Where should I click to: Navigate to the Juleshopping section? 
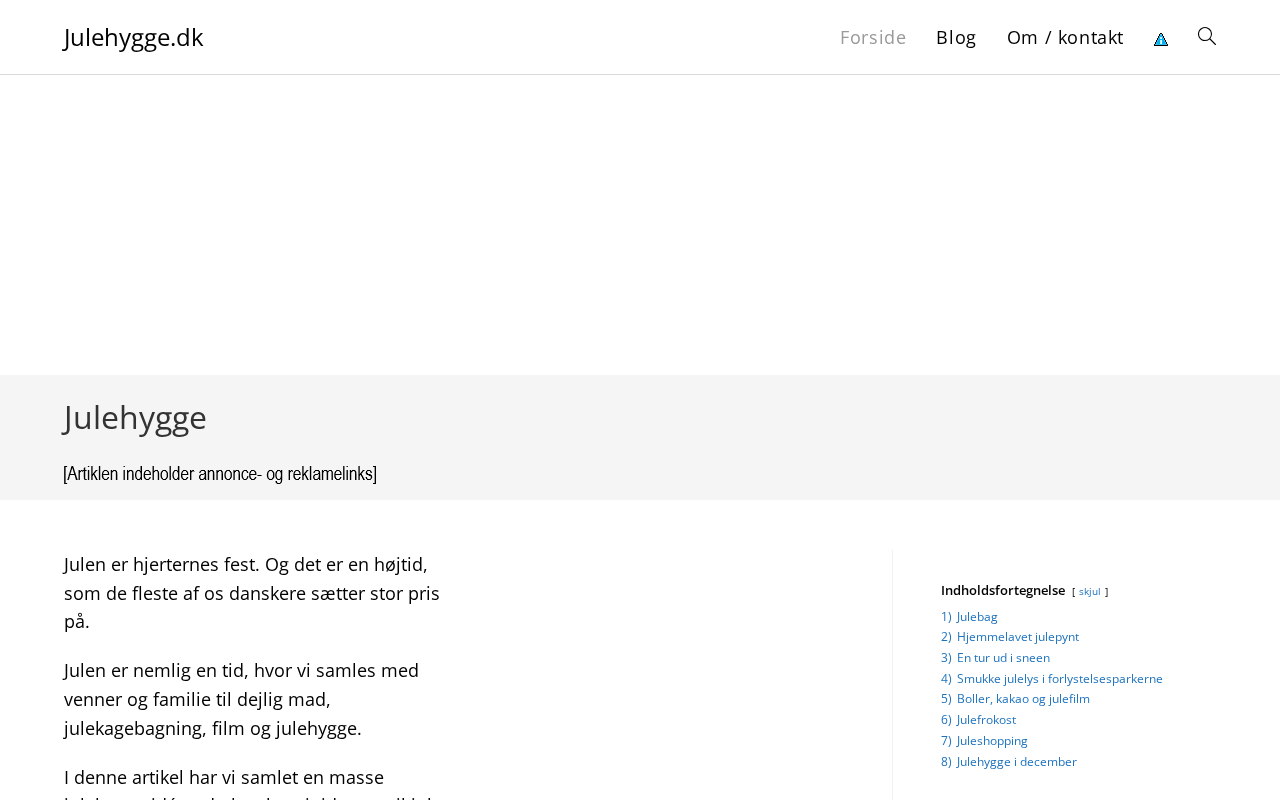992,741
